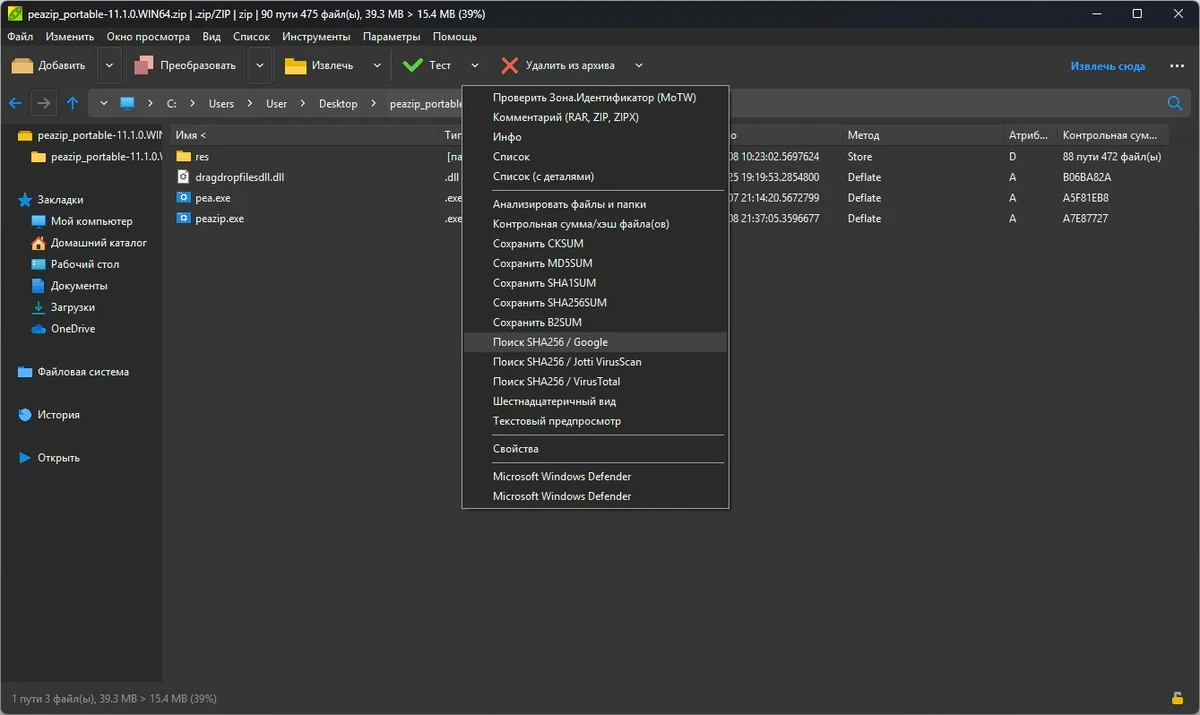Image resolution: width=1200 pixels, height=715 pixels.
Task: Click the Мой компьютер monitor icon
Action: [x=39, y=221]
